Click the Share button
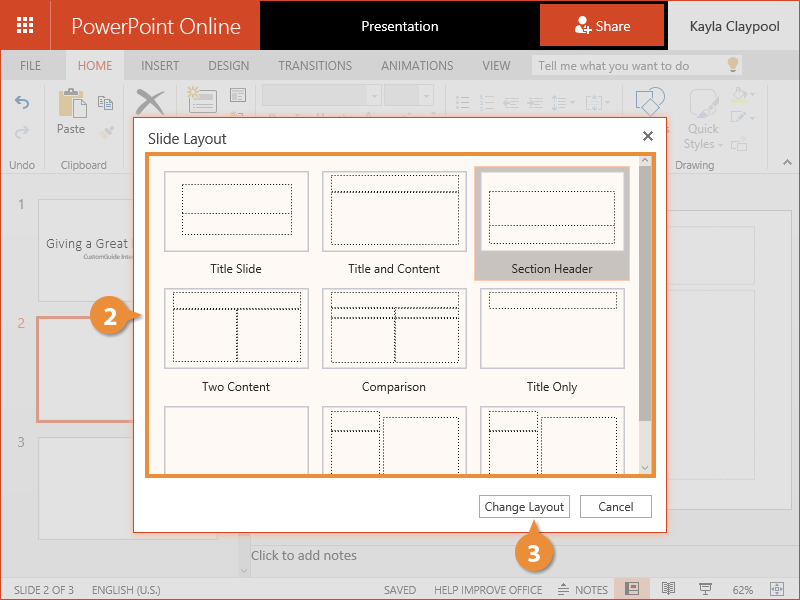Screen dimensions: 800x600 pyautogui.click(x=602, y=26)
